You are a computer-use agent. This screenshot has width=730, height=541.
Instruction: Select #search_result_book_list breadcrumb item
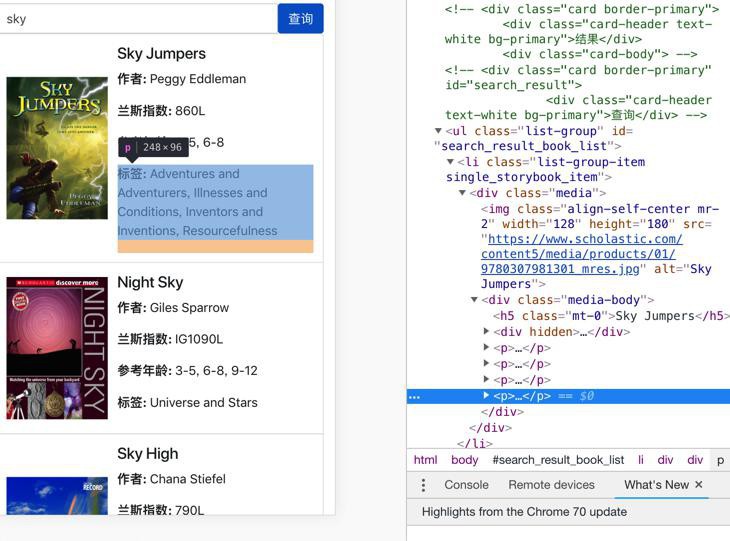click(558, 460)
